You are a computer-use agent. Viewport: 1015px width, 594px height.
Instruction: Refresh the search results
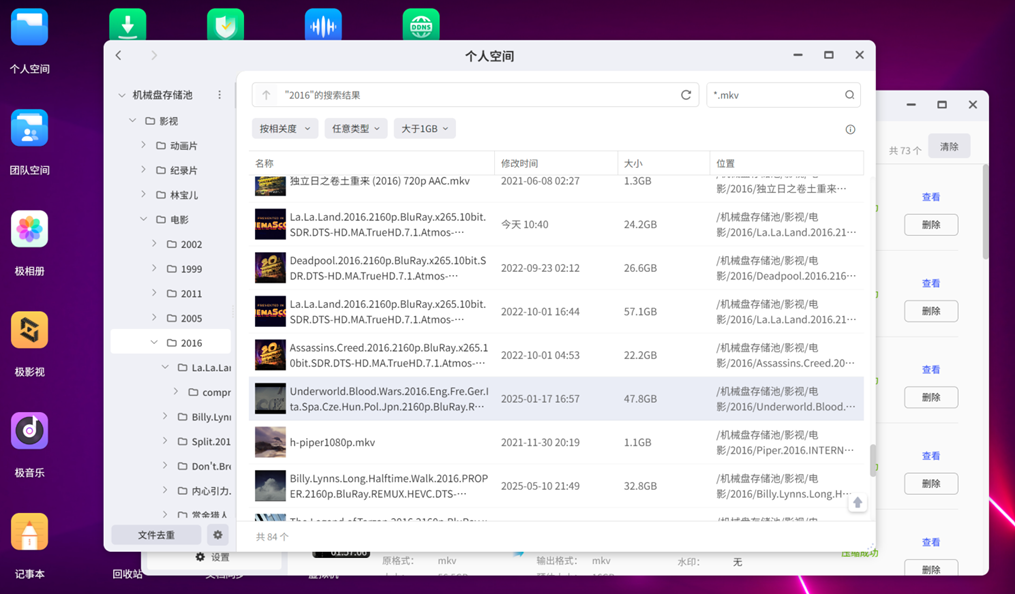(x=686, y=95)
